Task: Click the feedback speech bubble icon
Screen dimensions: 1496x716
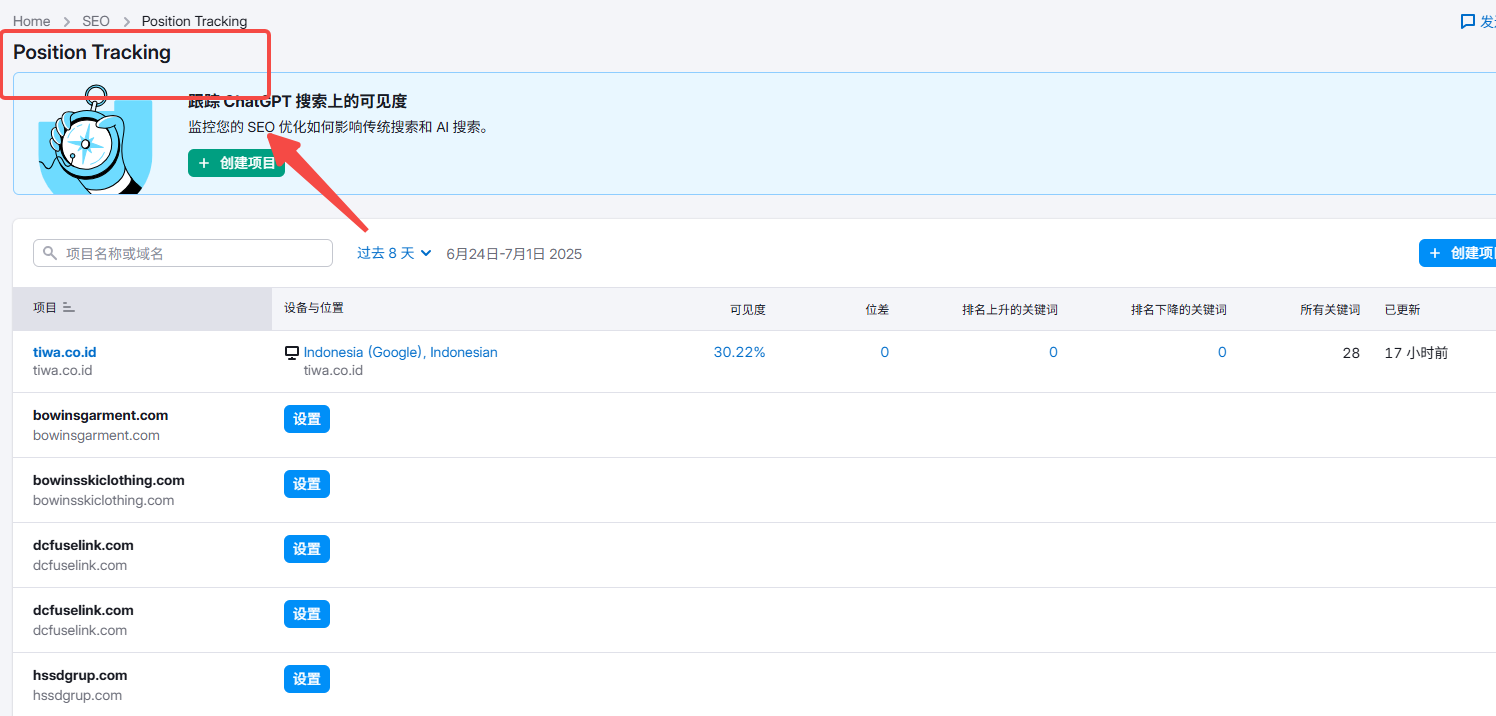Action: 1468,21
